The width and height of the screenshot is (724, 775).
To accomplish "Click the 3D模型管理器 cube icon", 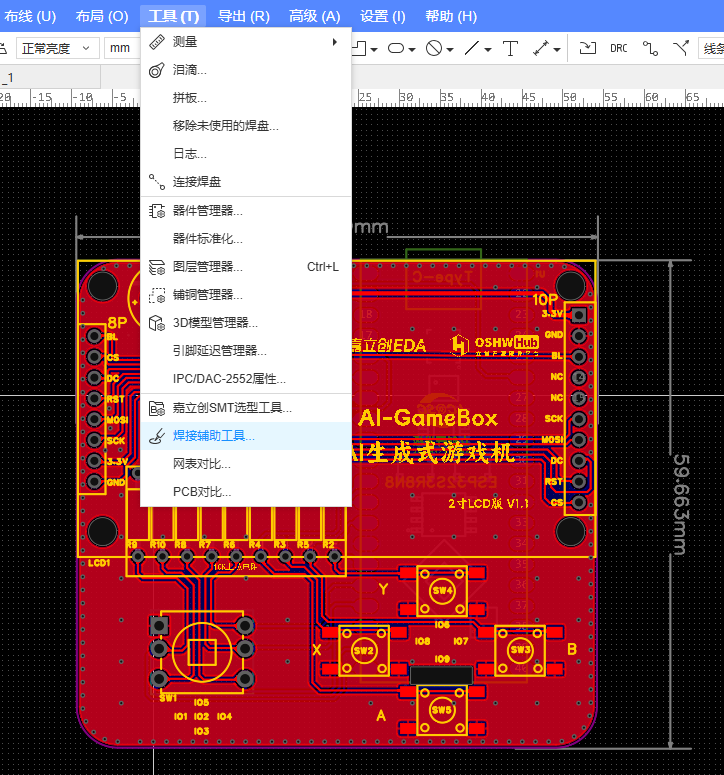I will [x=157, y=323].
